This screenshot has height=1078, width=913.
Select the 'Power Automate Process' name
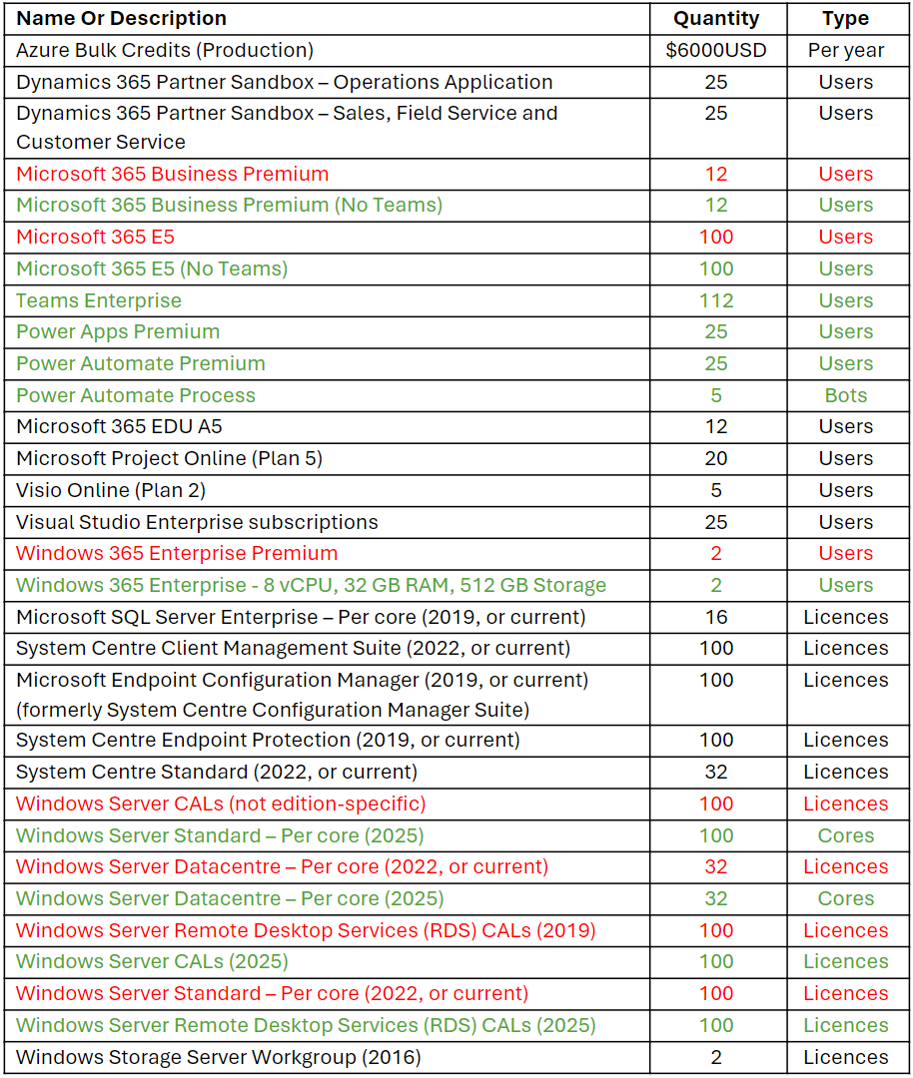click(136, 395)
